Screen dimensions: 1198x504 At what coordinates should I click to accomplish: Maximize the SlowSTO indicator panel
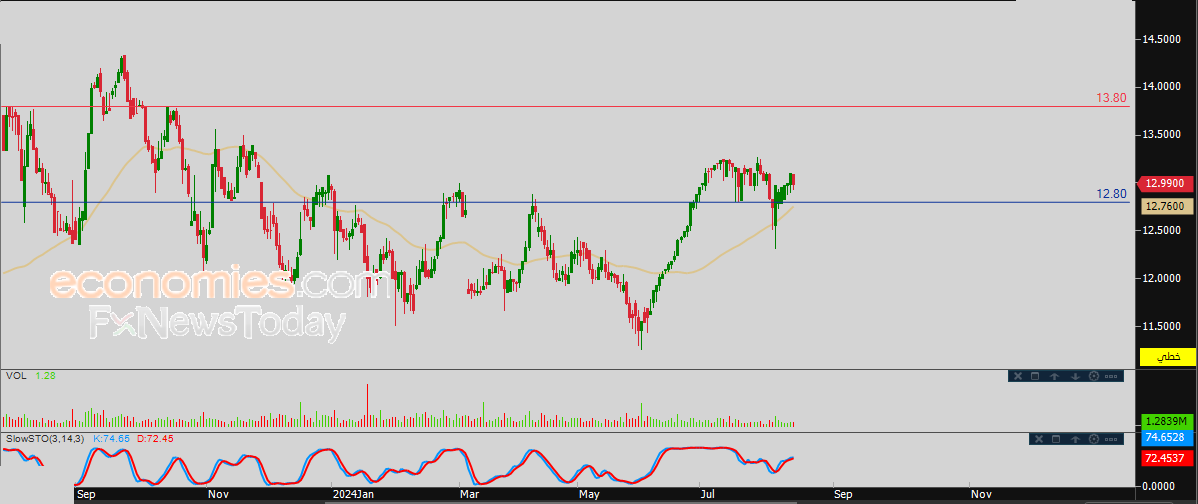[x=1056, y=439]
